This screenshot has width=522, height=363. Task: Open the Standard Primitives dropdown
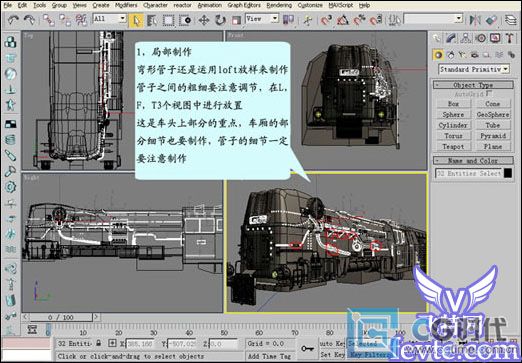coord(473,69)
